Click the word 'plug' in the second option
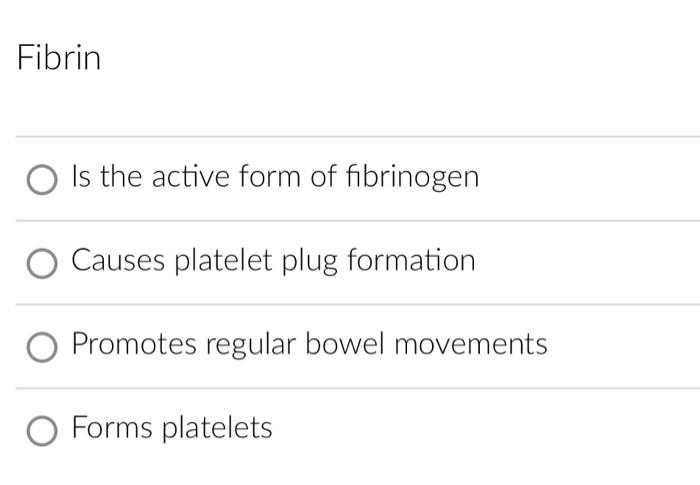This screenshot has width=700, height=485. (x=309, y=261)
